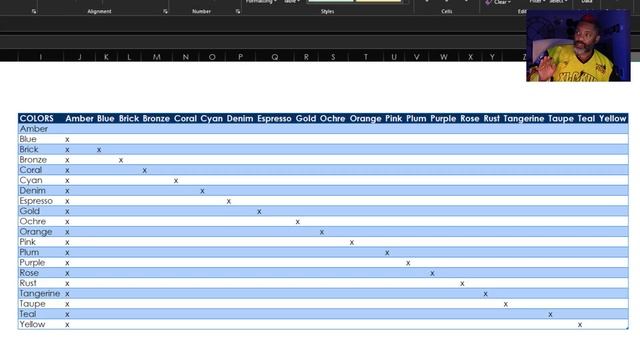This screenshot has width=640, height=360.
Task: Select the Plum row label cell
Action: click(x=41, y=252)
